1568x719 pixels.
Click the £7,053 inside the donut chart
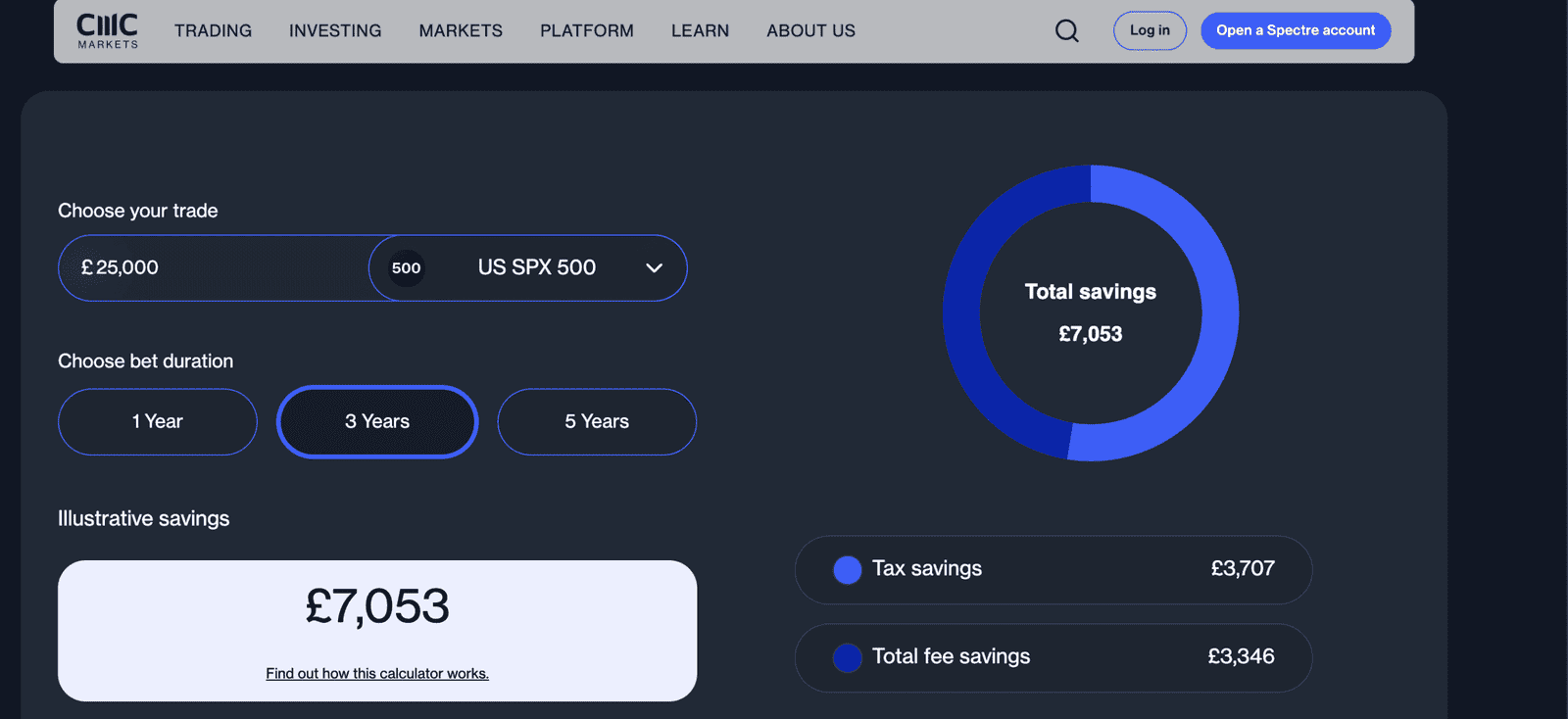1091,334
